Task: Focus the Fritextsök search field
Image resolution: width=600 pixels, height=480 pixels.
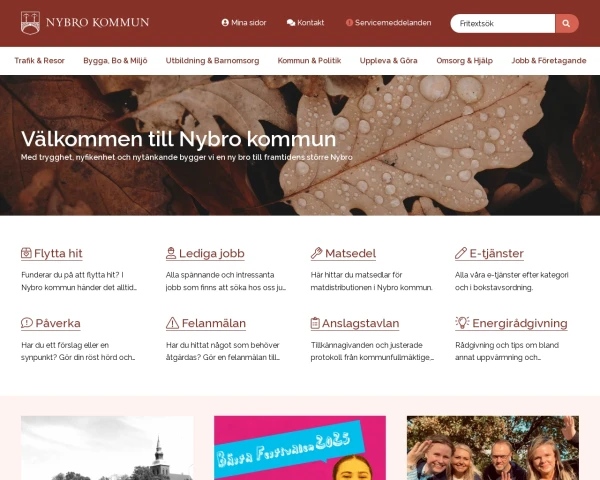Action: click(x=503, y=24)
